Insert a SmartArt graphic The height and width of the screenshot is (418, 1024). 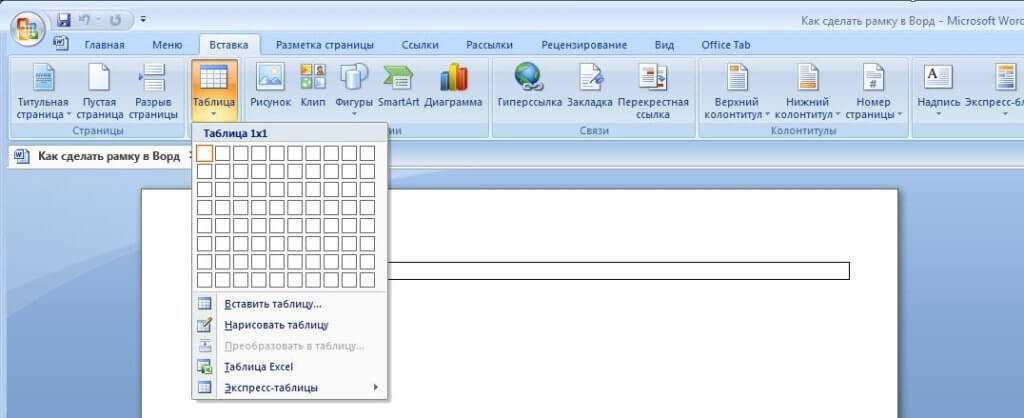point(398,86)
